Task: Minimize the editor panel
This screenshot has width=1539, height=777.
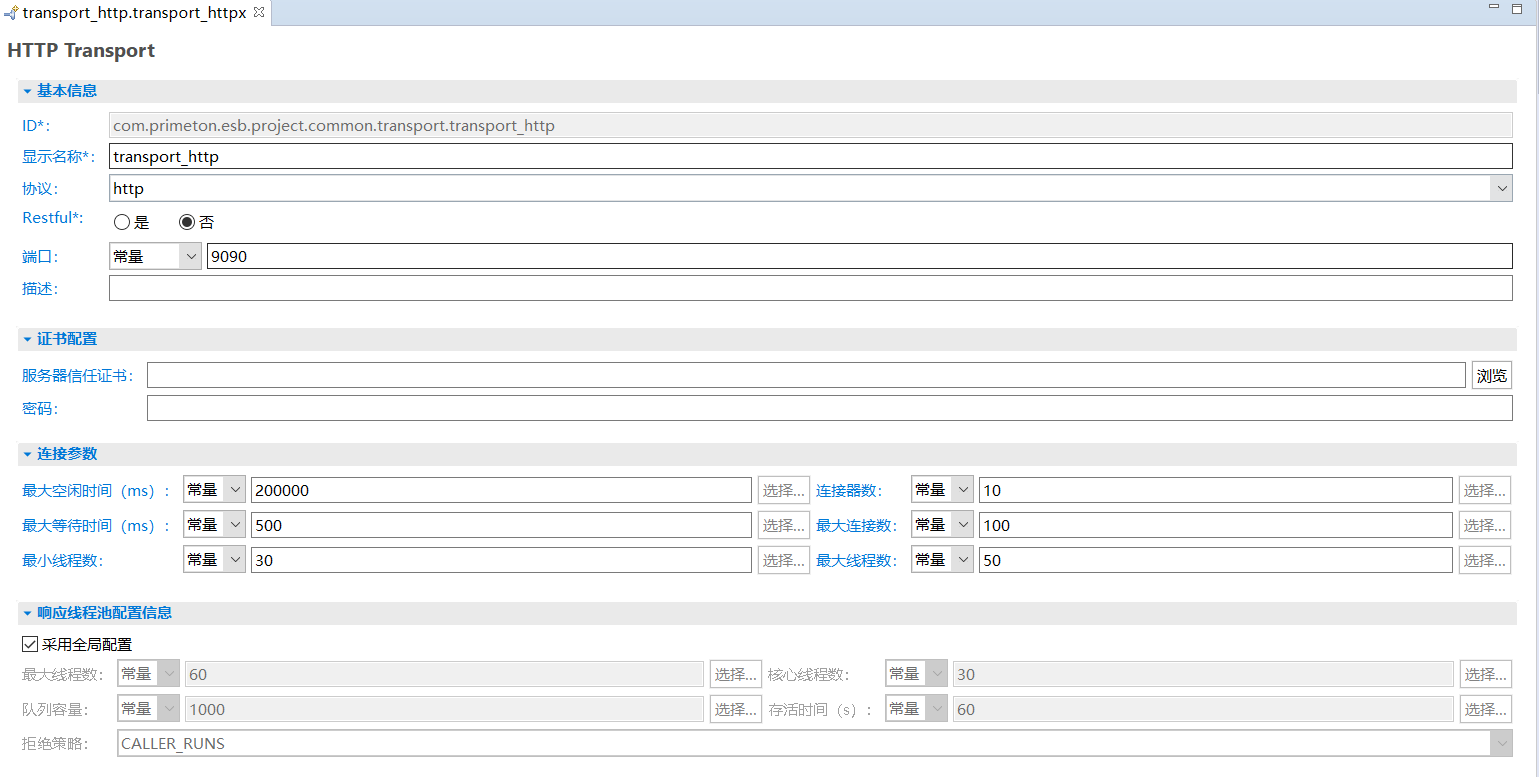Action: [1494, 8]
